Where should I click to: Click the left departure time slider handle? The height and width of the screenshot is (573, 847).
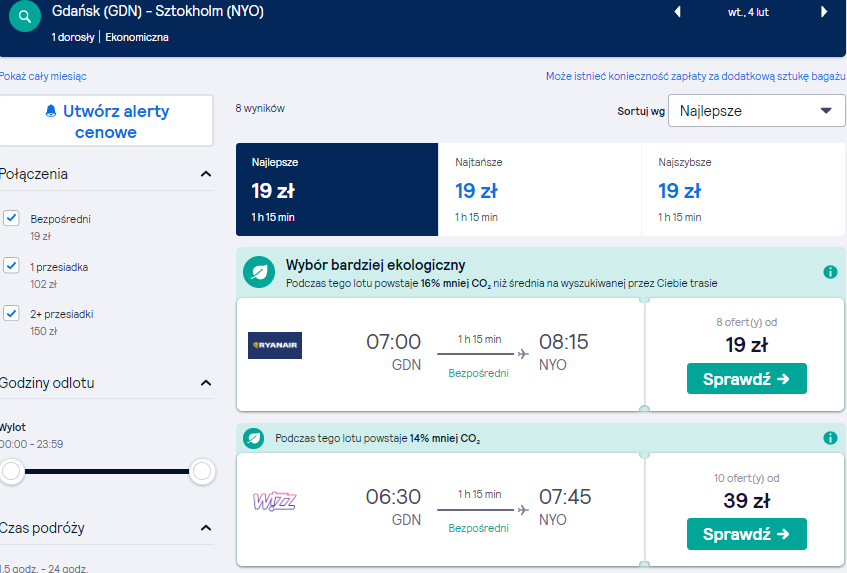11,471
